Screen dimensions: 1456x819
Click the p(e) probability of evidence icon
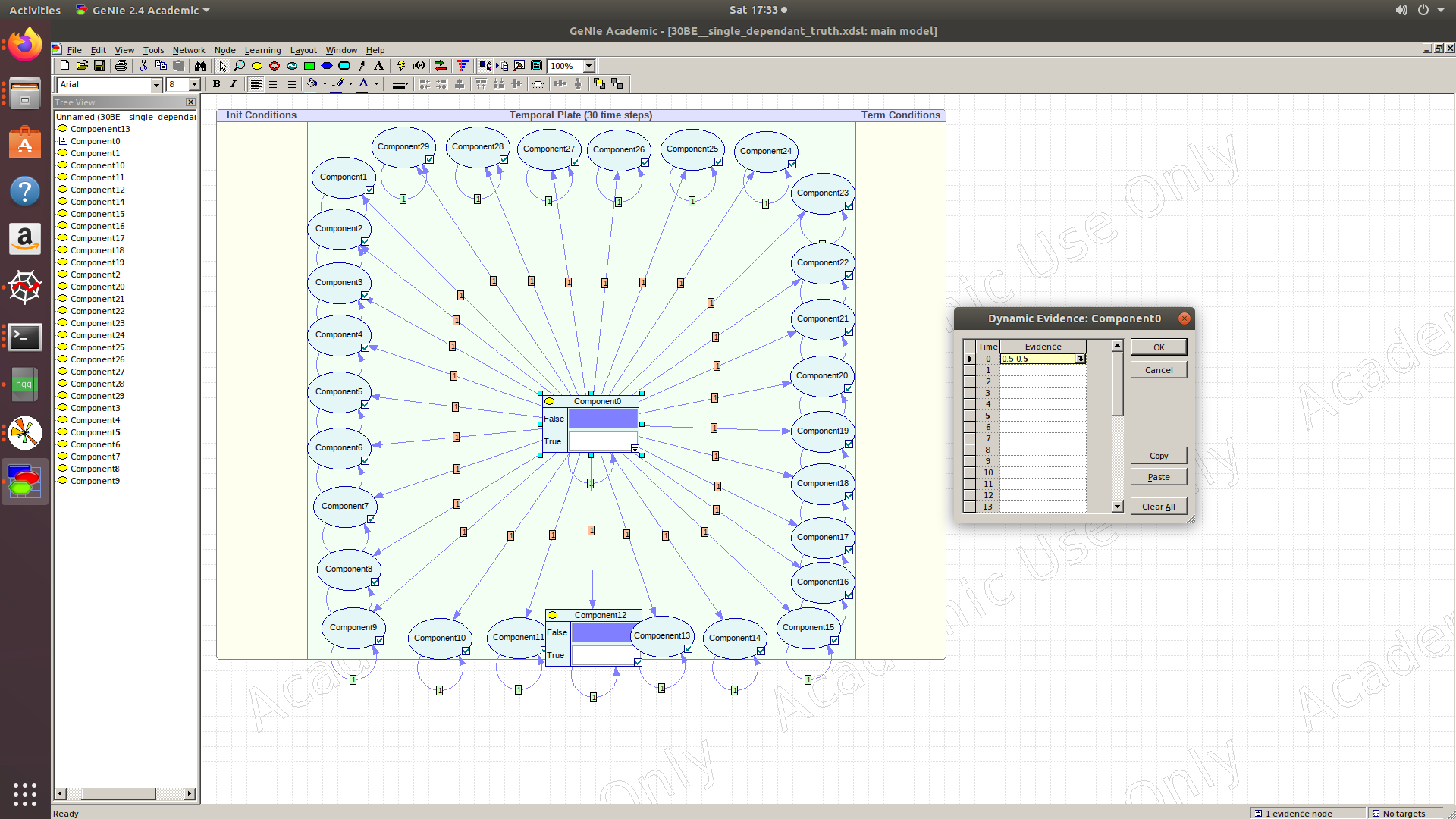(x=419, y=66)
